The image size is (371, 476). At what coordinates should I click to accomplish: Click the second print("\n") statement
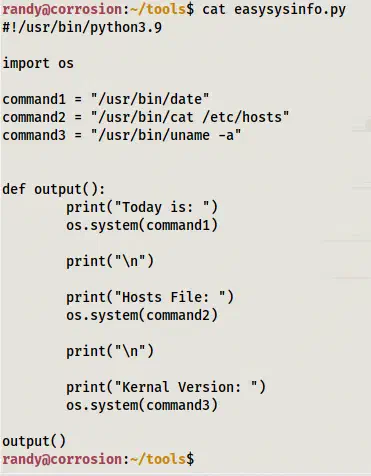click(x=110, y=351)
